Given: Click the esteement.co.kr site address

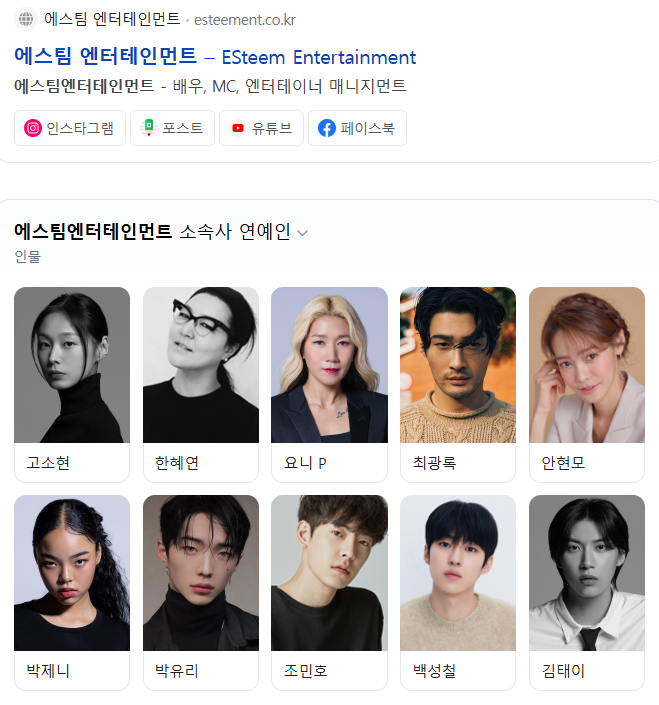Looking at the screenshot, I should click(x=245, y=20).
